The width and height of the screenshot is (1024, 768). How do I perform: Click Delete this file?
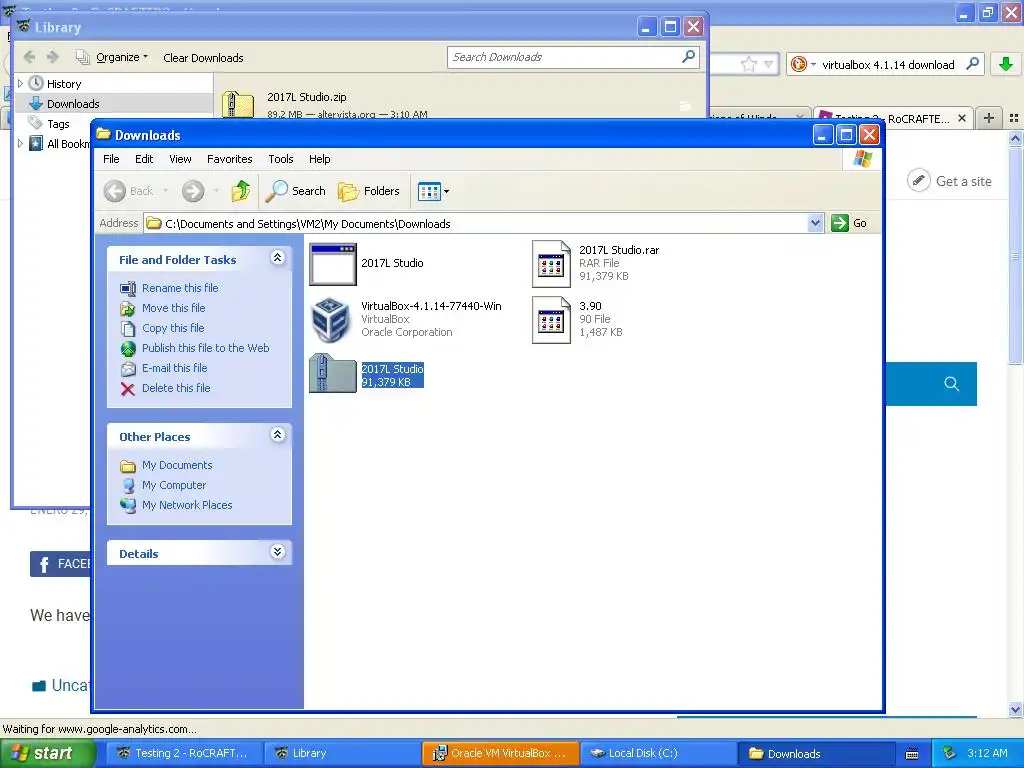pos(176,388)
